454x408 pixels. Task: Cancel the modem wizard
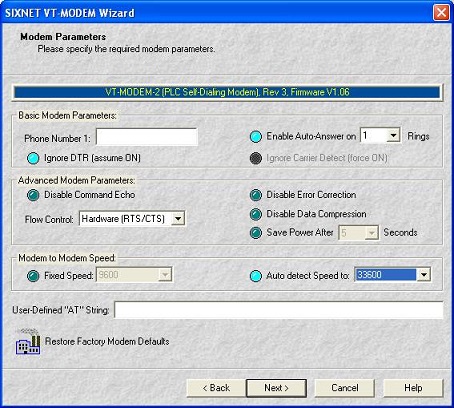pyautogui.click(x=345, y=388)
